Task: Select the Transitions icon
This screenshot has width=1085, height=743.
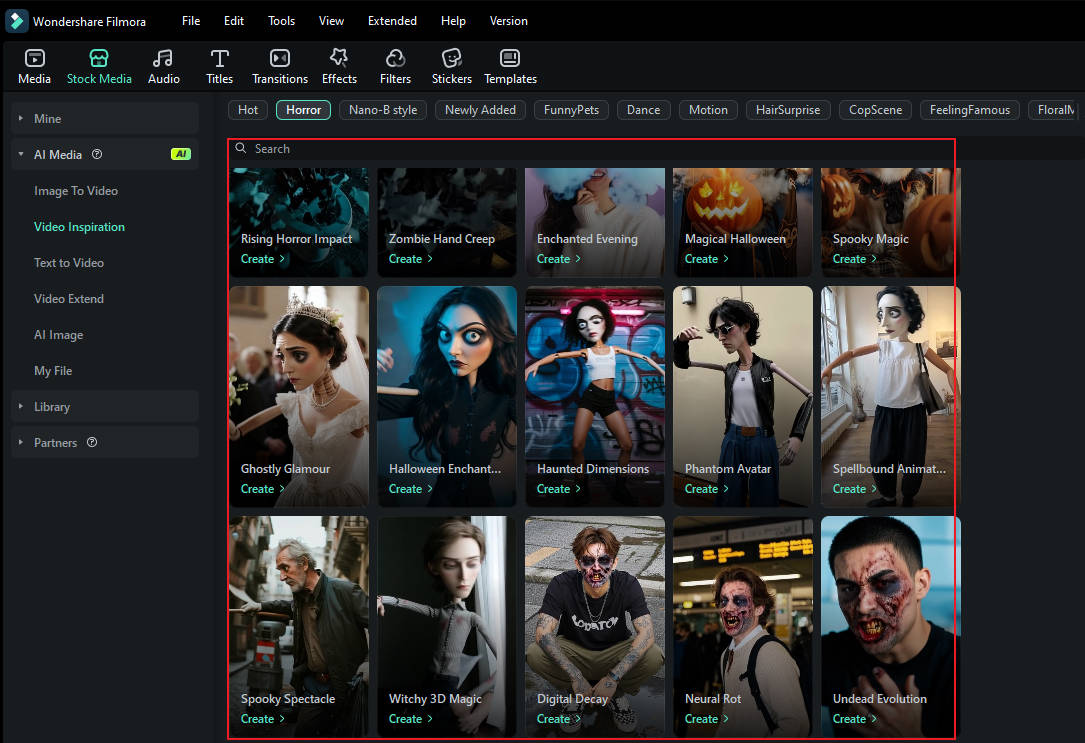Action: pos(279,66)
